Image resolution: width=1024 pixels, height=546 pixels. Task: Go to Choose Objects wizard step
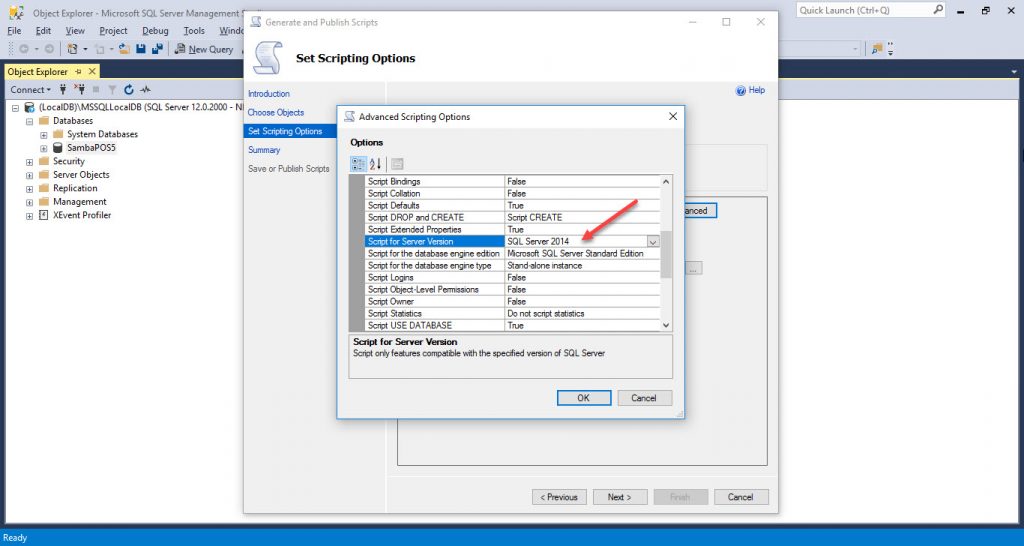[276, 112]
